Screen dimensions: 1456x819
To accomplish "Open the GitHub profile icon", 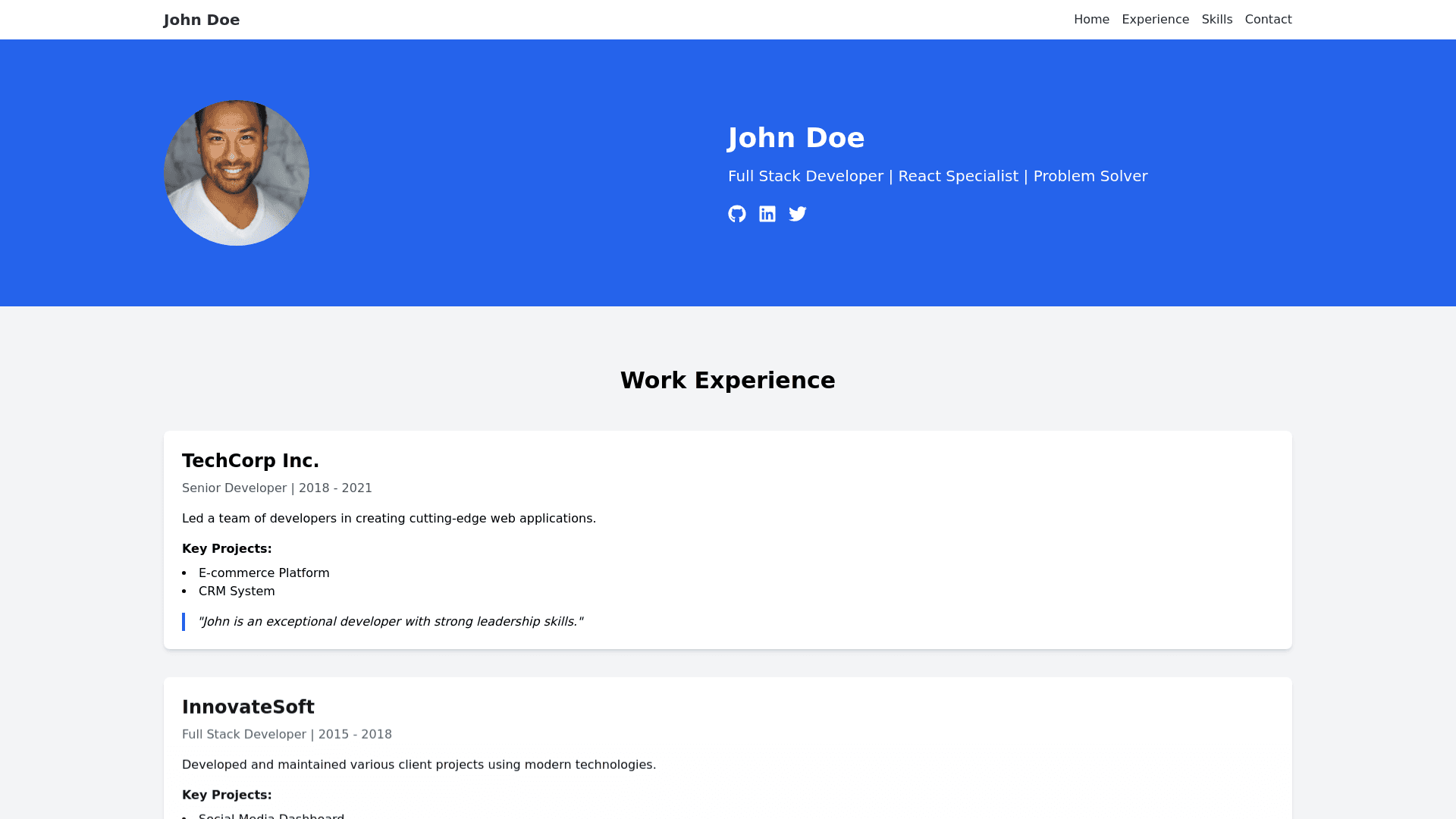I will (x=736, y=214).
